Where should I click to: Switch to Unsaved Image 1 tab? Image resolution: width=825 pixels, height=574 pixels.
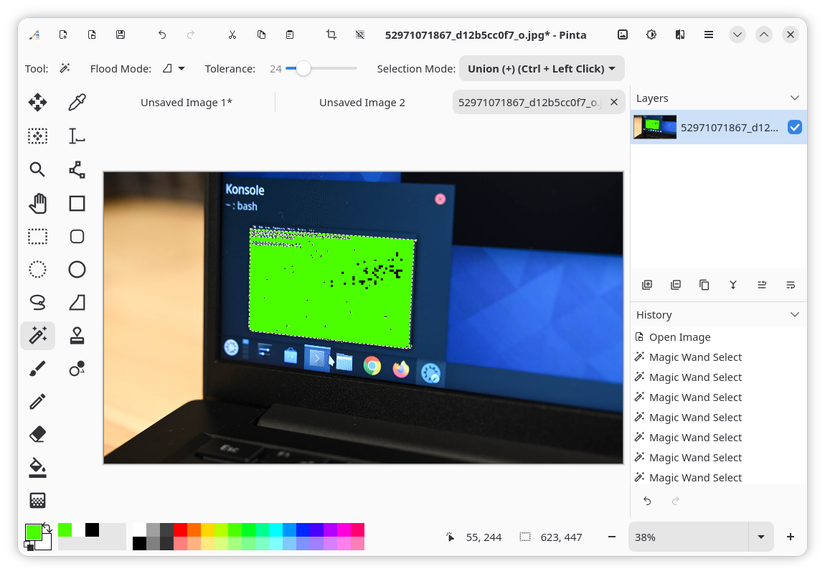click(186, 103)
